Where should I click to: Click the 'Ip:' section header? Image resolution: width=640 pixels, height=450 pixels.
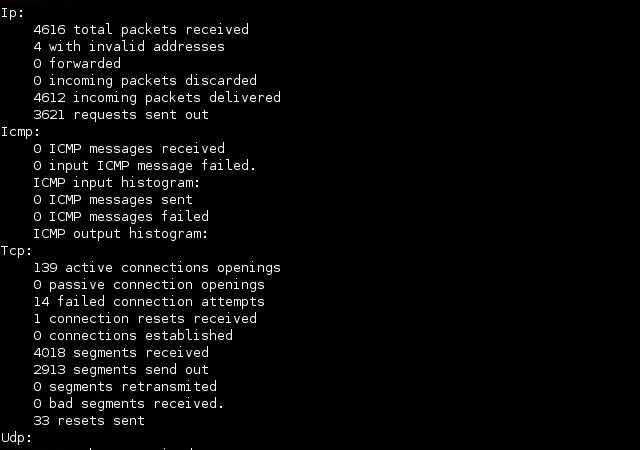pyautogui.click(x=13, y=13)
